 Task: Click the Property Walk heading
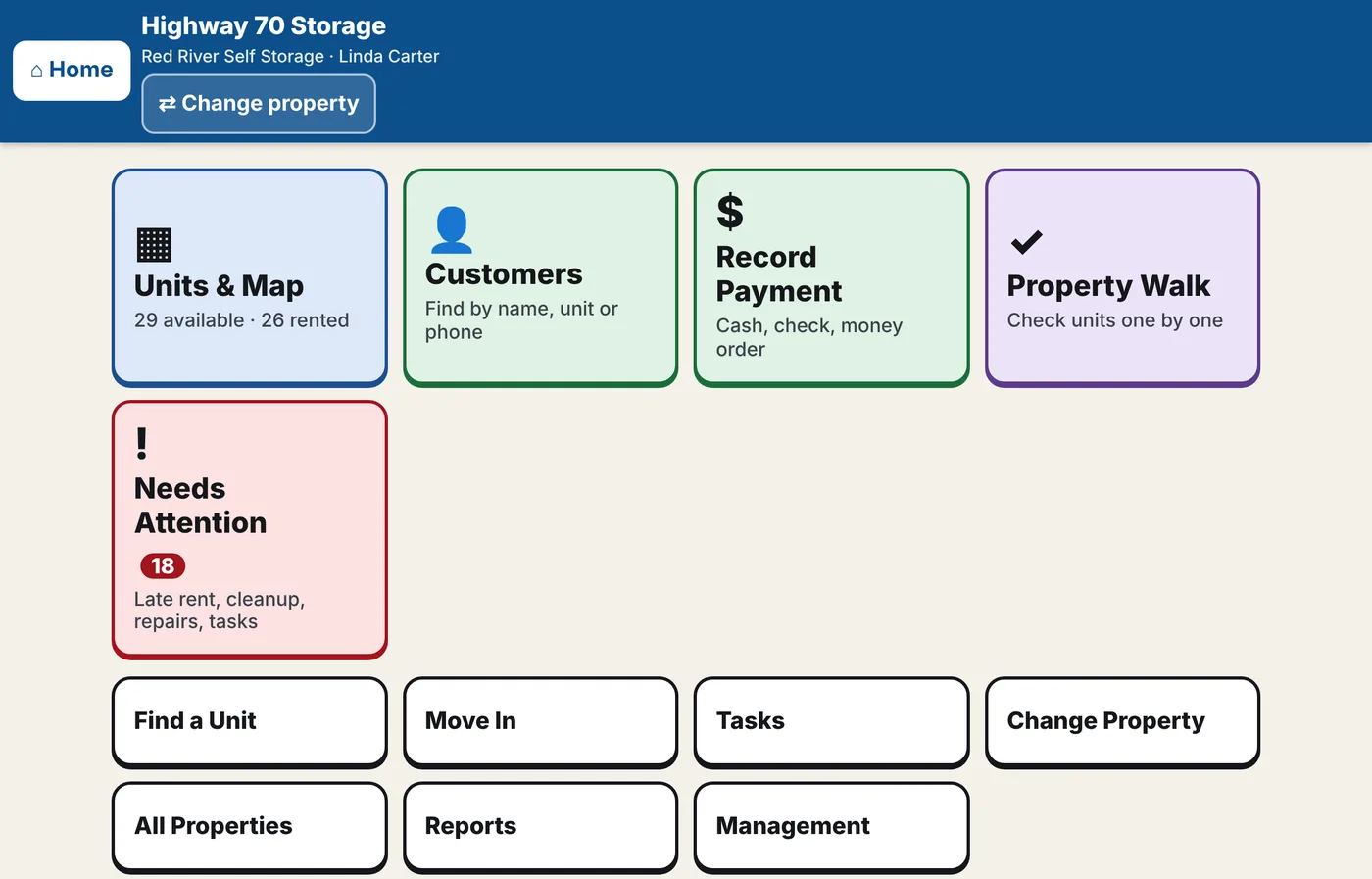[x=1108, y=285]
